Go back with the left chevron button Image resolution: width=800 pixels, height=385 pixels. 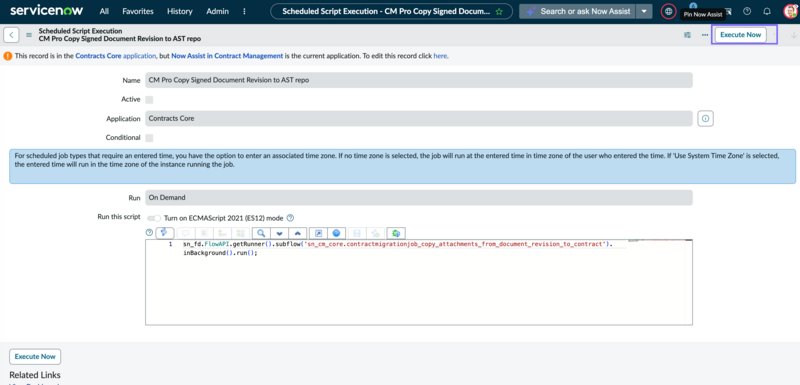(x=11, y=35)
